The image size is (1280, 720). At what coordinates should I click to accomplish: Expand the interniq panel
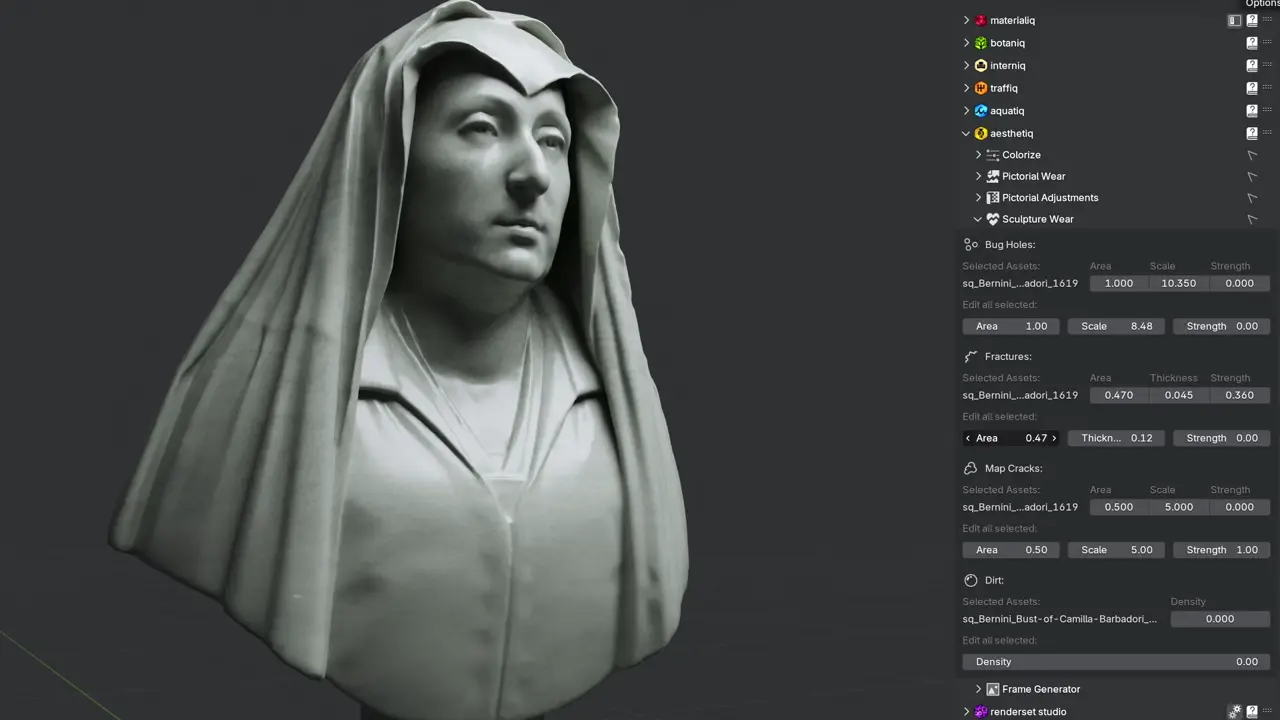(x=966, y=65)
